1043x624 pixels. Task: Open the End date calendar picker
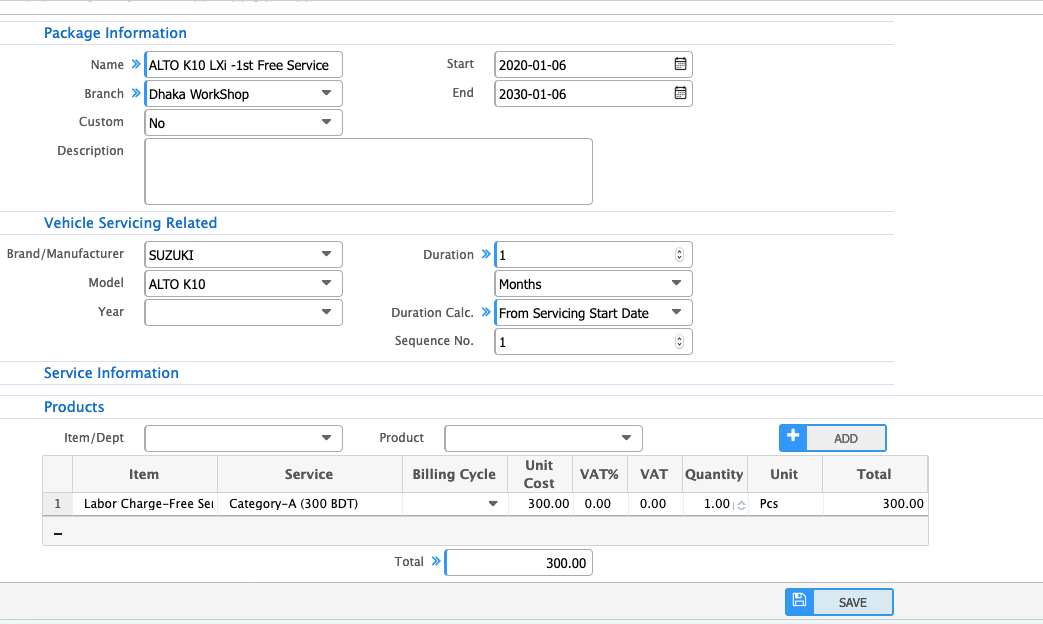[680, 93]
